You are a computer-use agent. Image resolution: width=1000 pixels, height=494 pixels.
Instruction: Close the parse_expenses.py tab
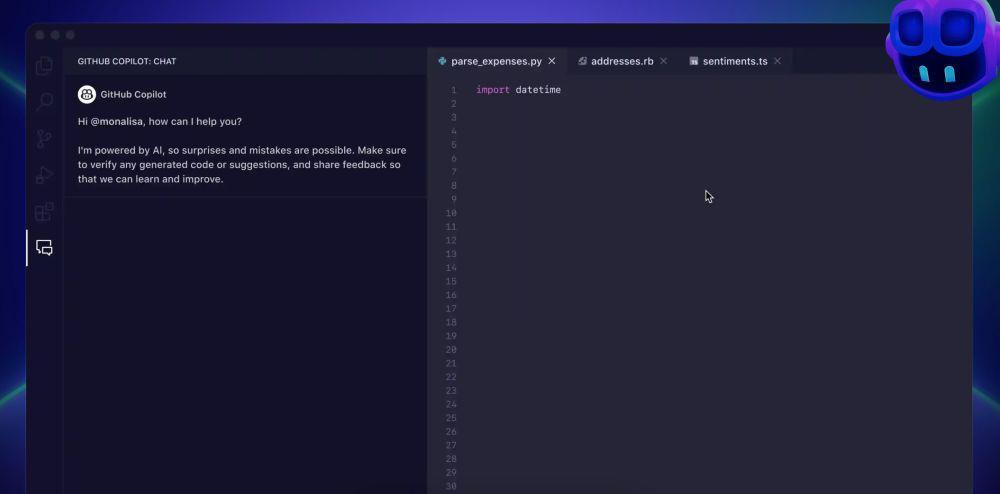point(552,61)
